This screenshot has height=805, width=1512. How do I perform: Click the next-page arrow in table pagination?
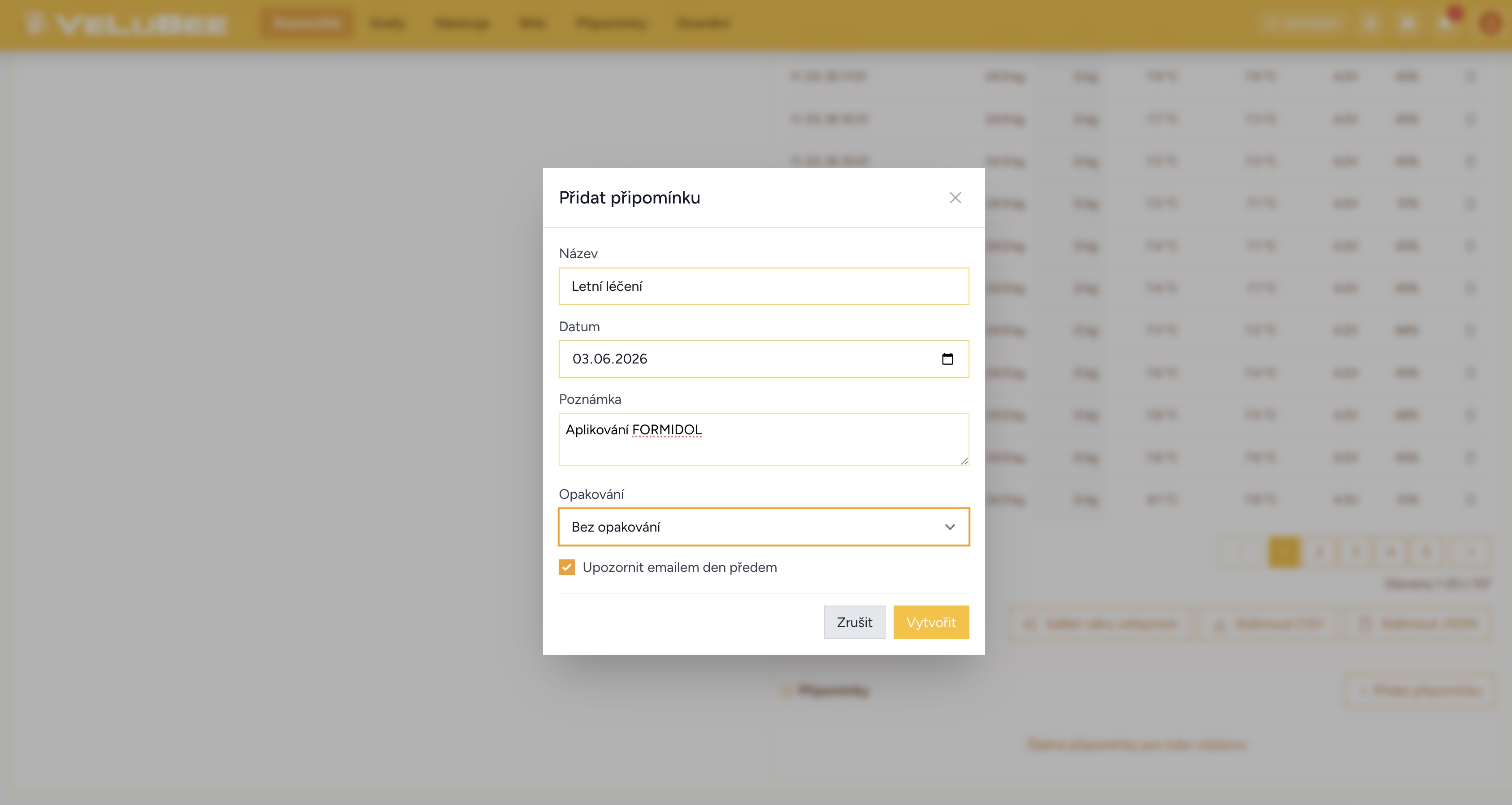[1470, 551]
